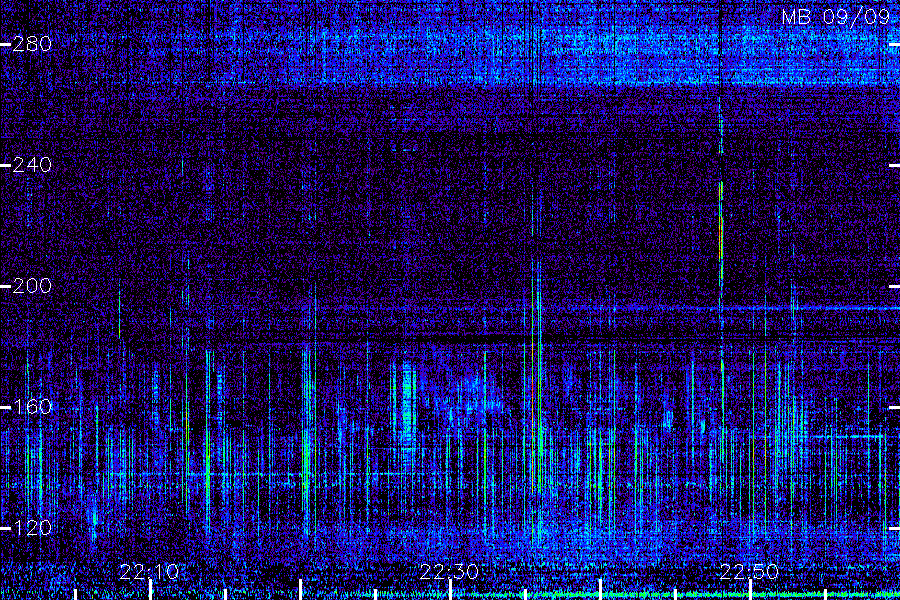900x600 pixels.
Task: Click the 160 frequency axis label
Action: click(32, 407)
